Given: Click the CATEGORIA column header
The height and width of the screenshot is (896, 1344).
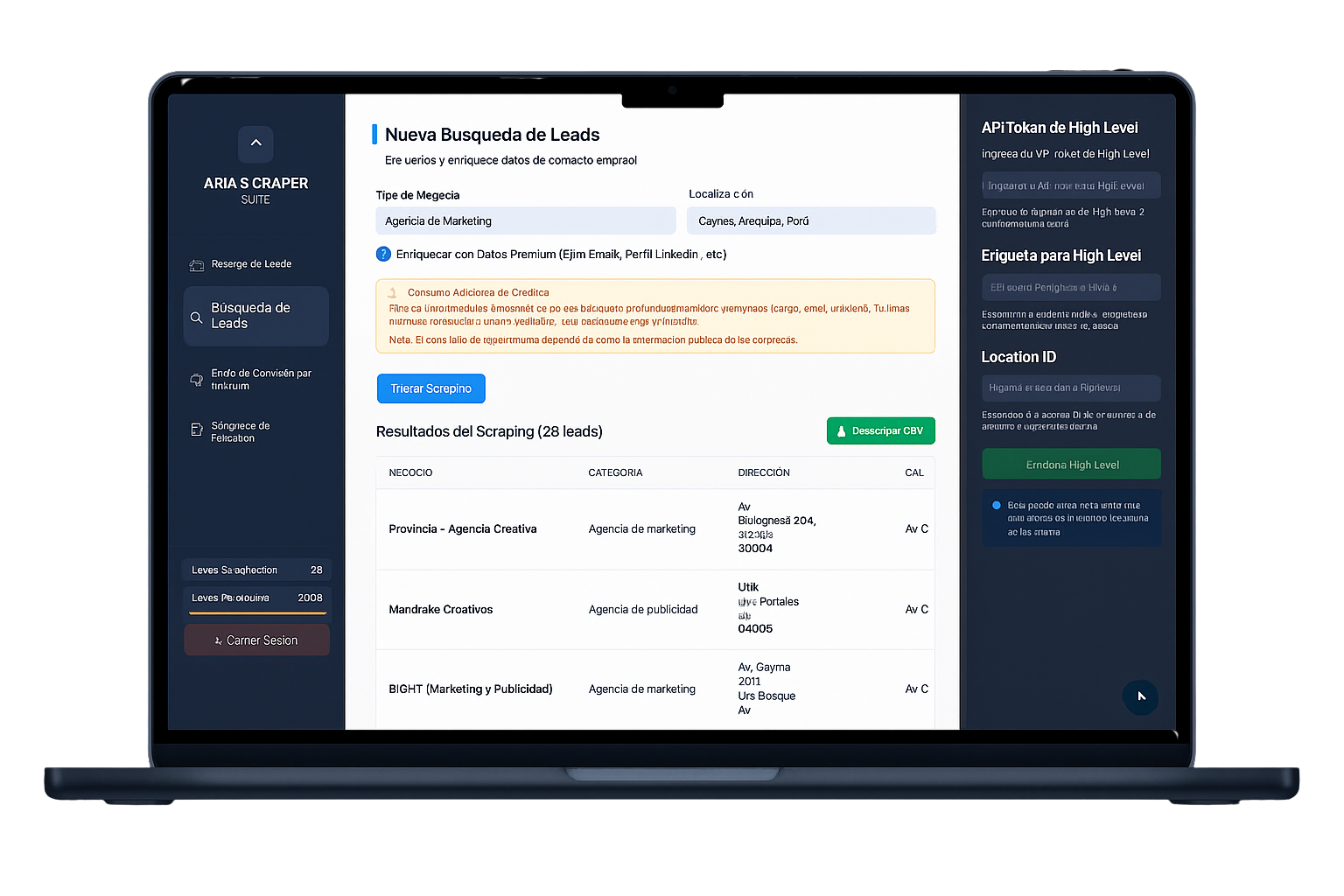Looking at the screenshot, I should [x=615, y=472].
